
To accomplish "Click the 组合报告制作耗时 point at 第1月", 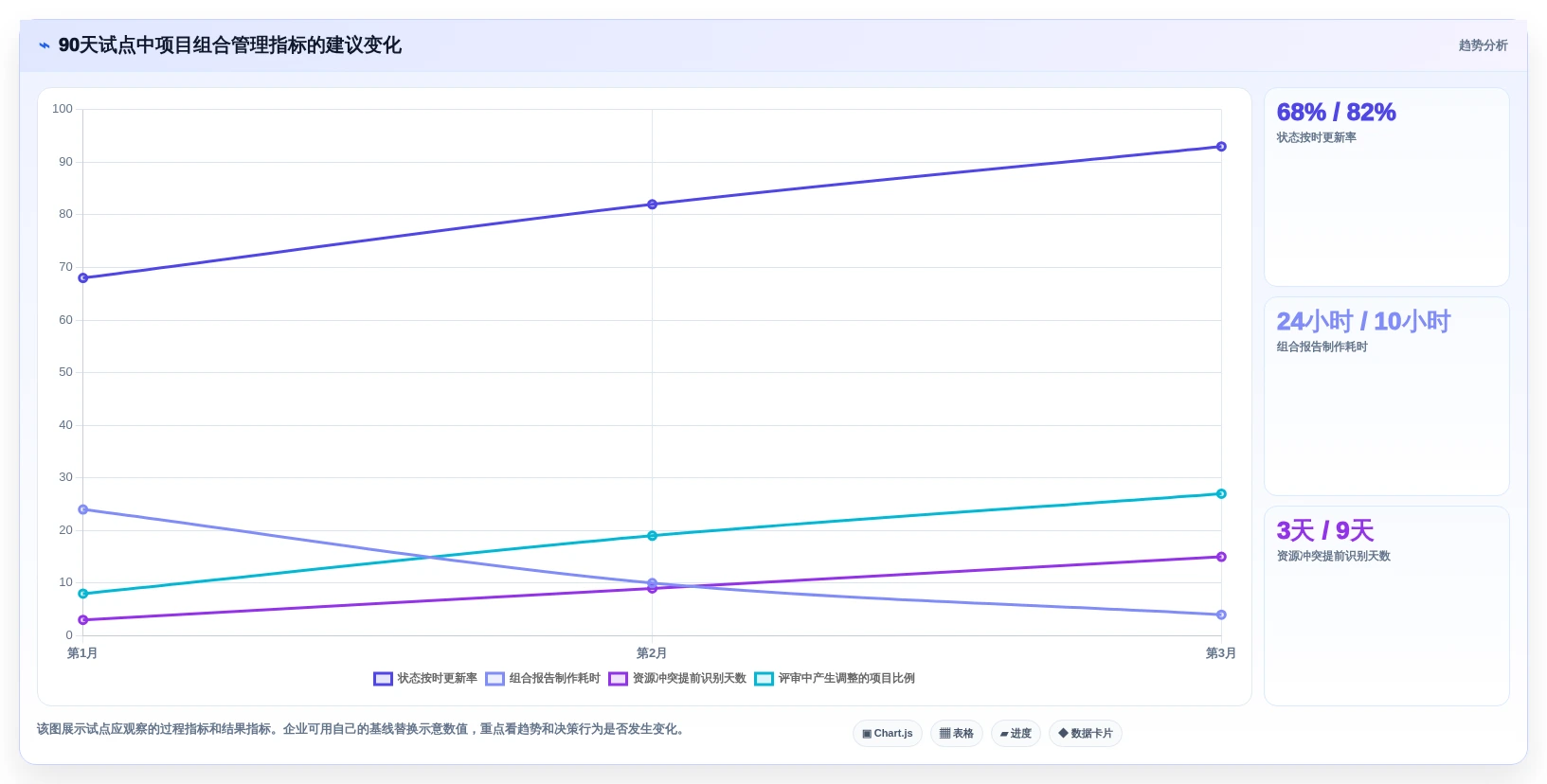I will 83,509.
